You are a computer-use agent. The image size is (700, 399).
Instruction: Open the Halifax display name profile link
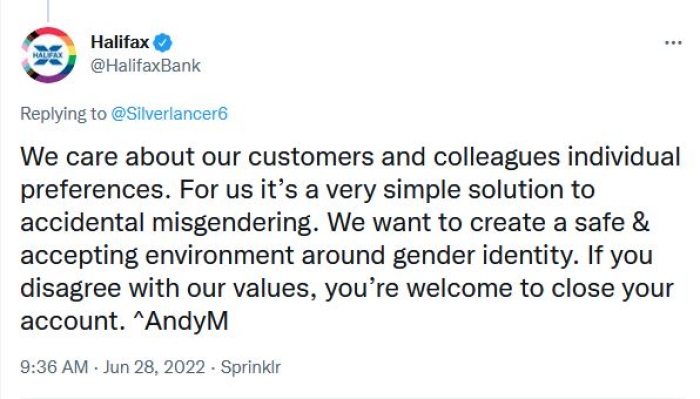[120, 42]
